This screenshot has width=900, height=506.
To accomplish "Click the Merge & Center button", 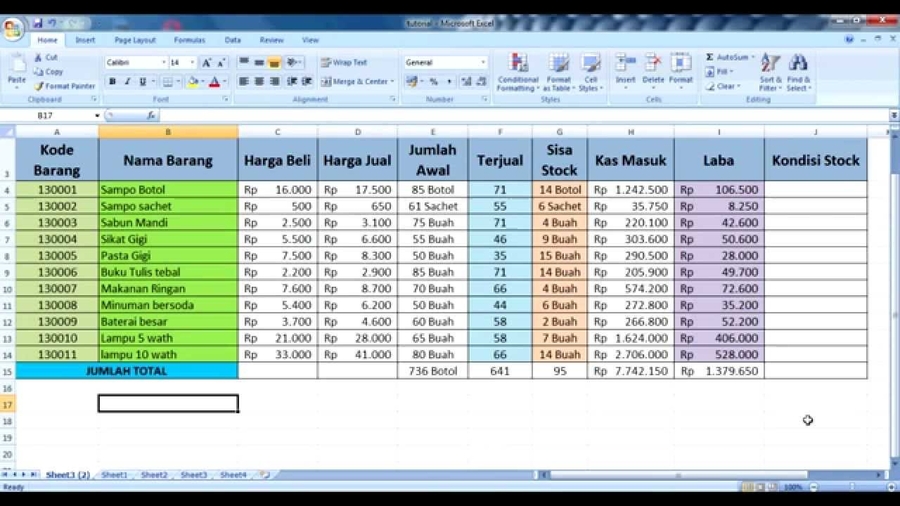I will tap(355, 82).
